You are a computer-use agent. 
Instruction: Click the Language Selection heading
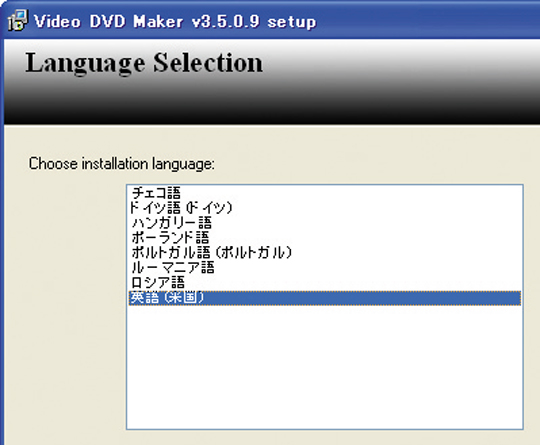tap(144, 63)
